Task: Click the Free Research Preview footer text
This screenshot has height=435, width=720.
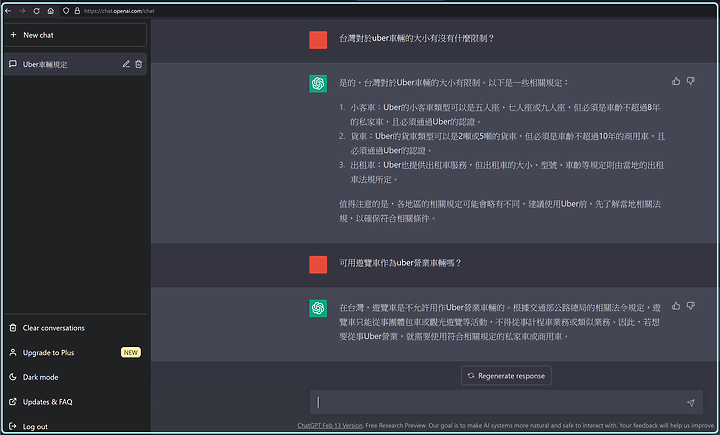Action: [x=396, y=426]
